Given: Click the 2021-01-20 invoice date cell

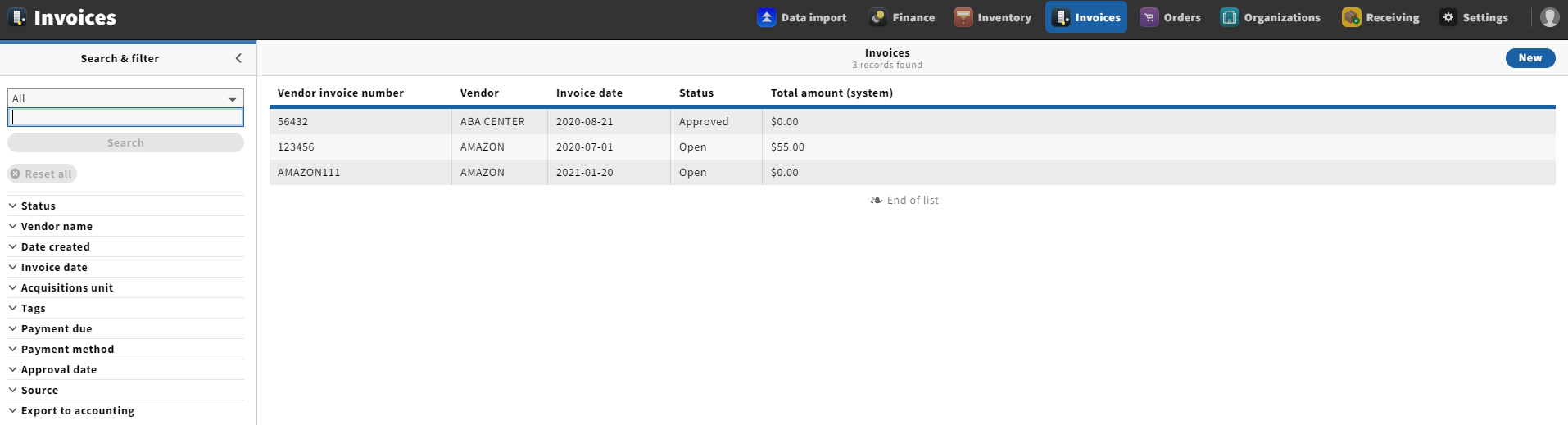Looking at the screenshot, I should [x=609, y=172].
